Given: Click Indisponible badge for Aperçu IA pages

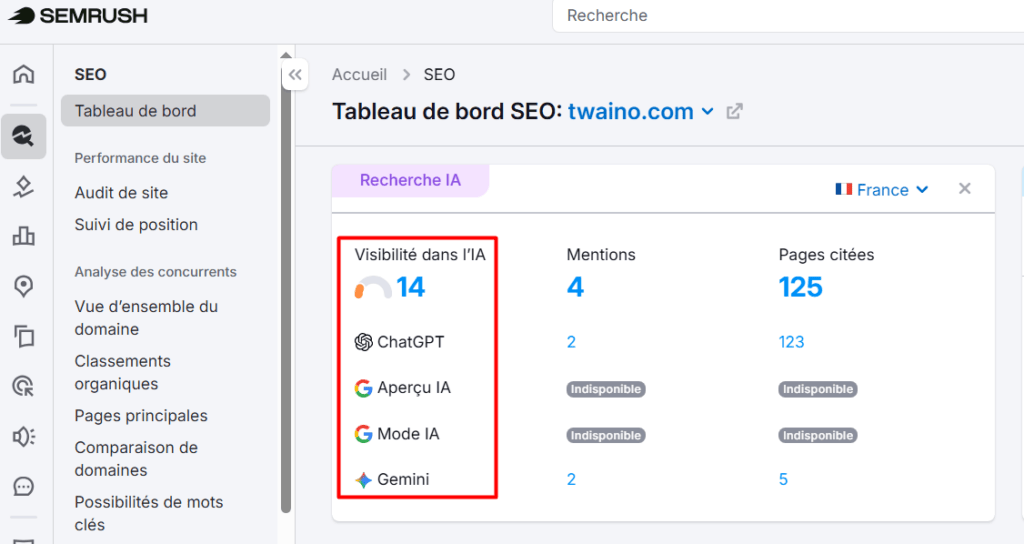Looking at the screenshot, I should tap(818, 389).
